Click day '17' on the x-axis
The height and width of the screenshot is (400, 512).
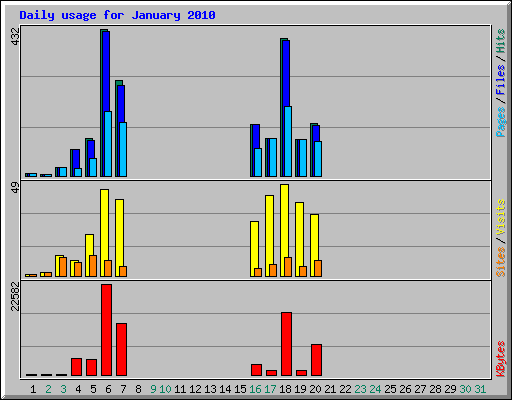coord(270,389)
